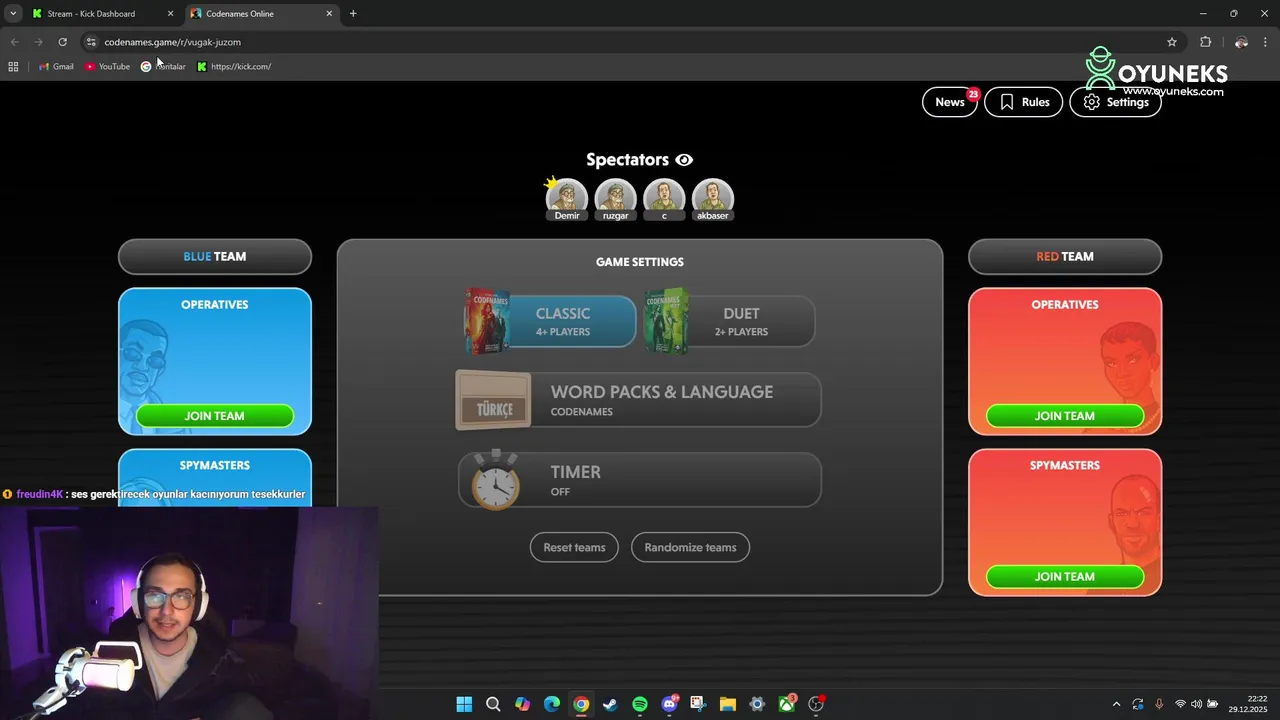Open the tab search dropdown

[x=12, y=14]
